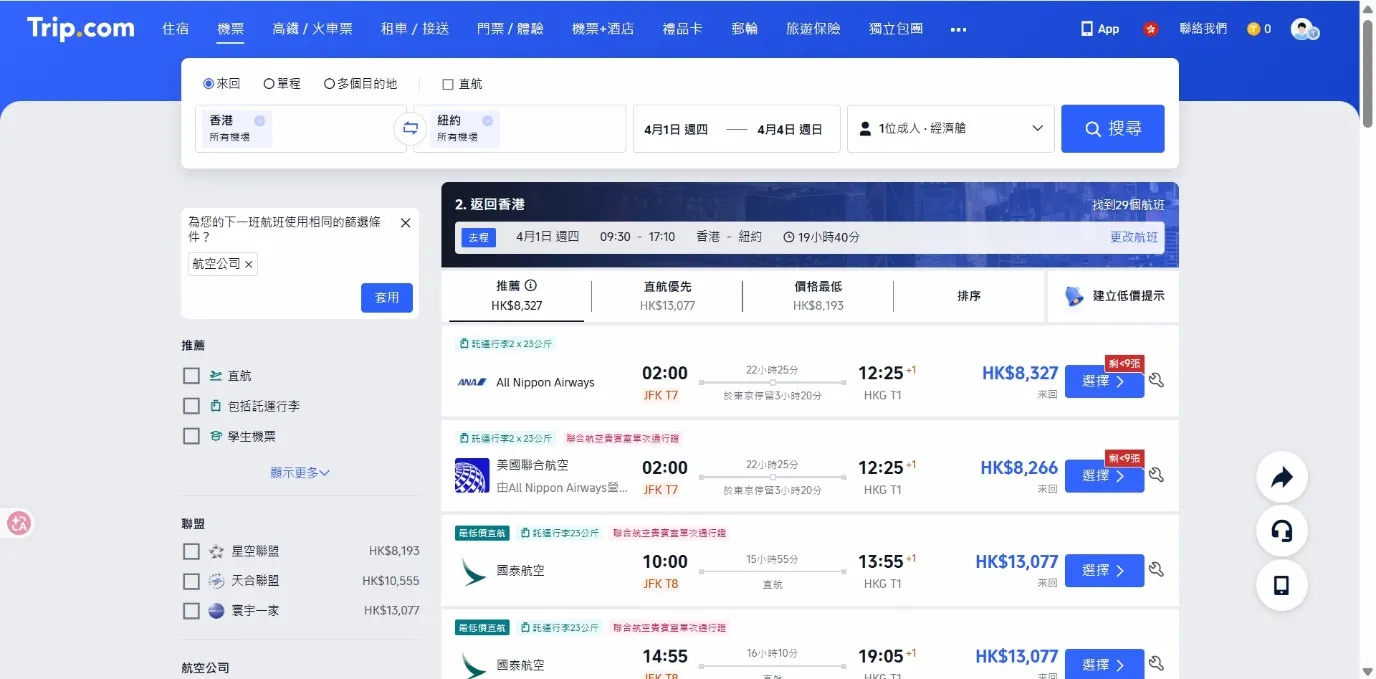Expand 顯示更多 under recommended filters
The image size is (1376, 679).
(x=300, y=472)
